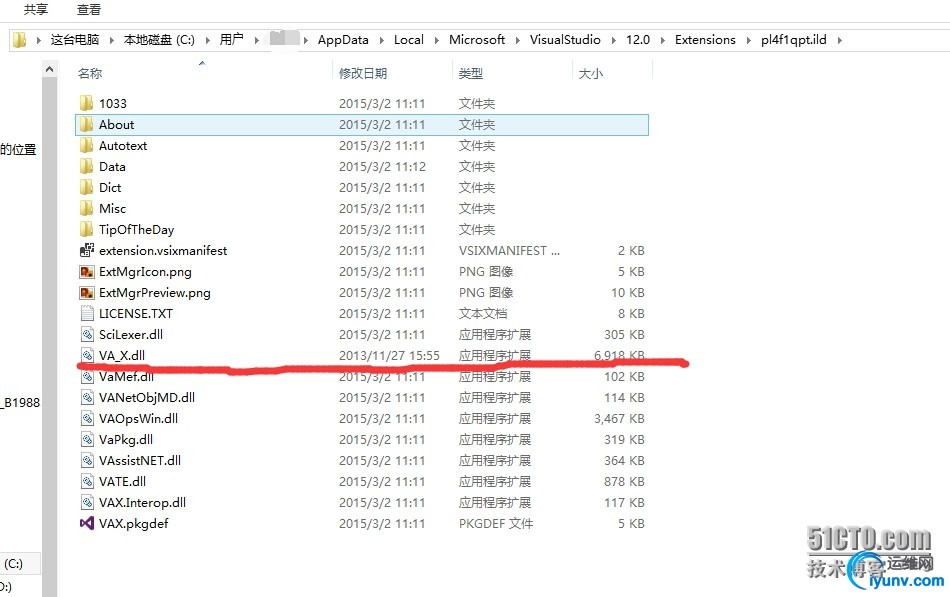This screenshot has width=950, height=597.
Task: Select the VaMef.dll file name
Action: pos(126,376)
